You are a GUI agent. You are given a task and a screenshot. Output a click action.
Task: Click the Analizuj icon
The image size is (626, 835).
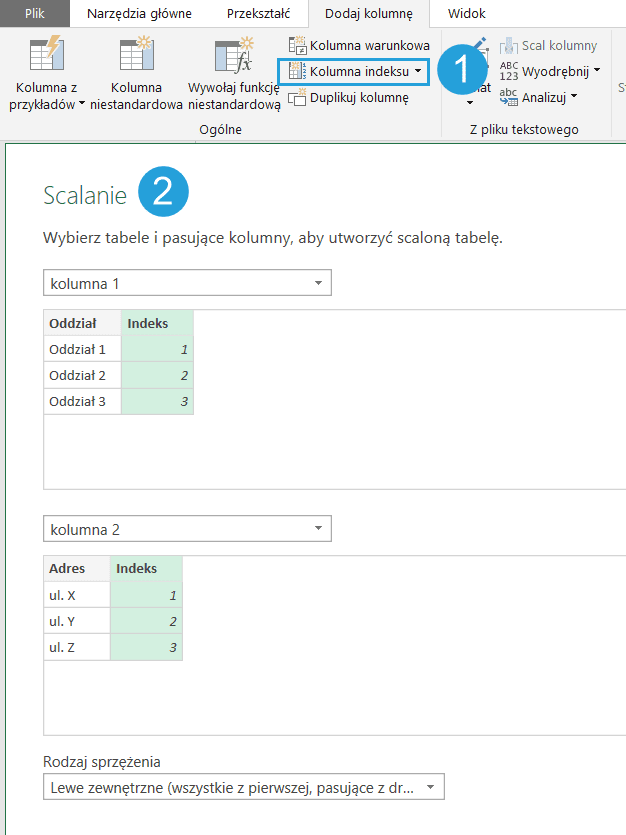tap(509, 97)
